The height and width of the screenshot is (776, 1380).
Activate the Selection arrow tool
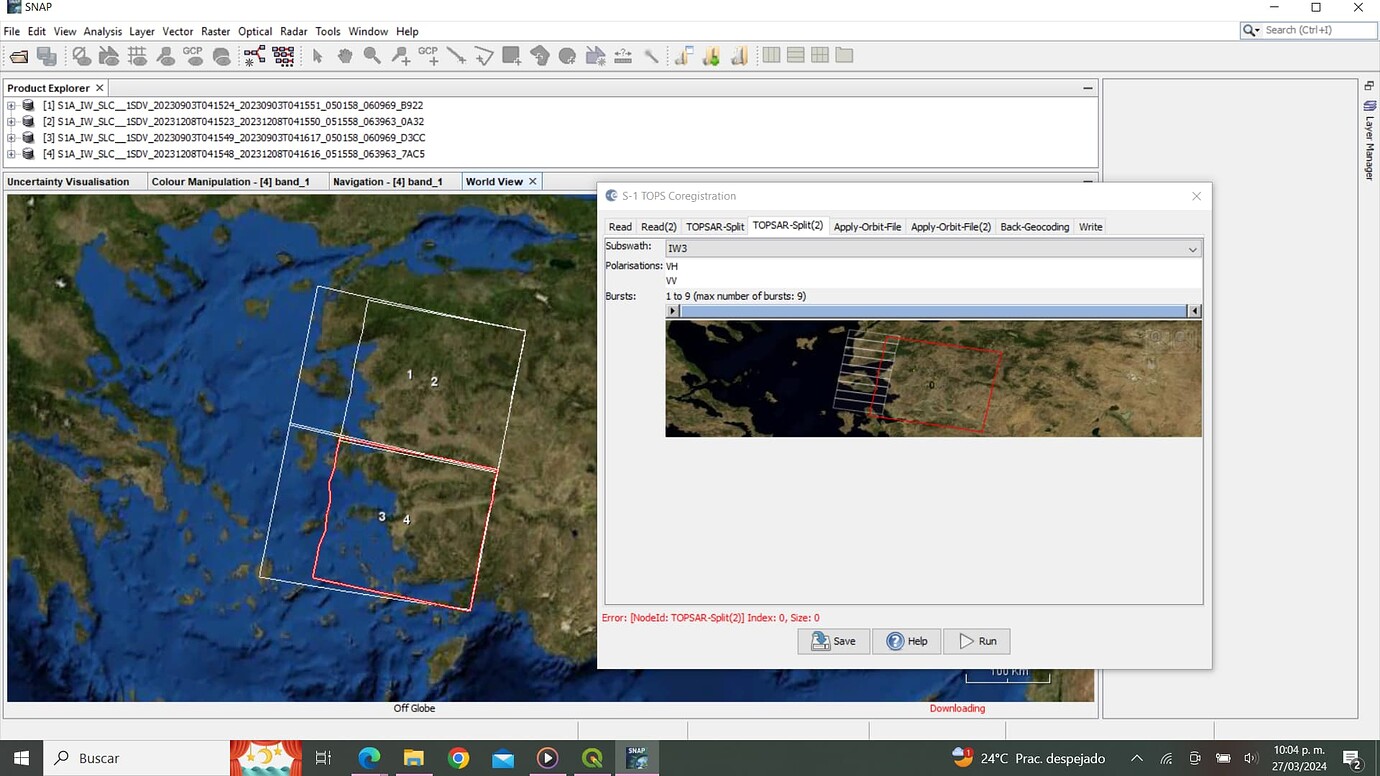click(x=316, y=55)
